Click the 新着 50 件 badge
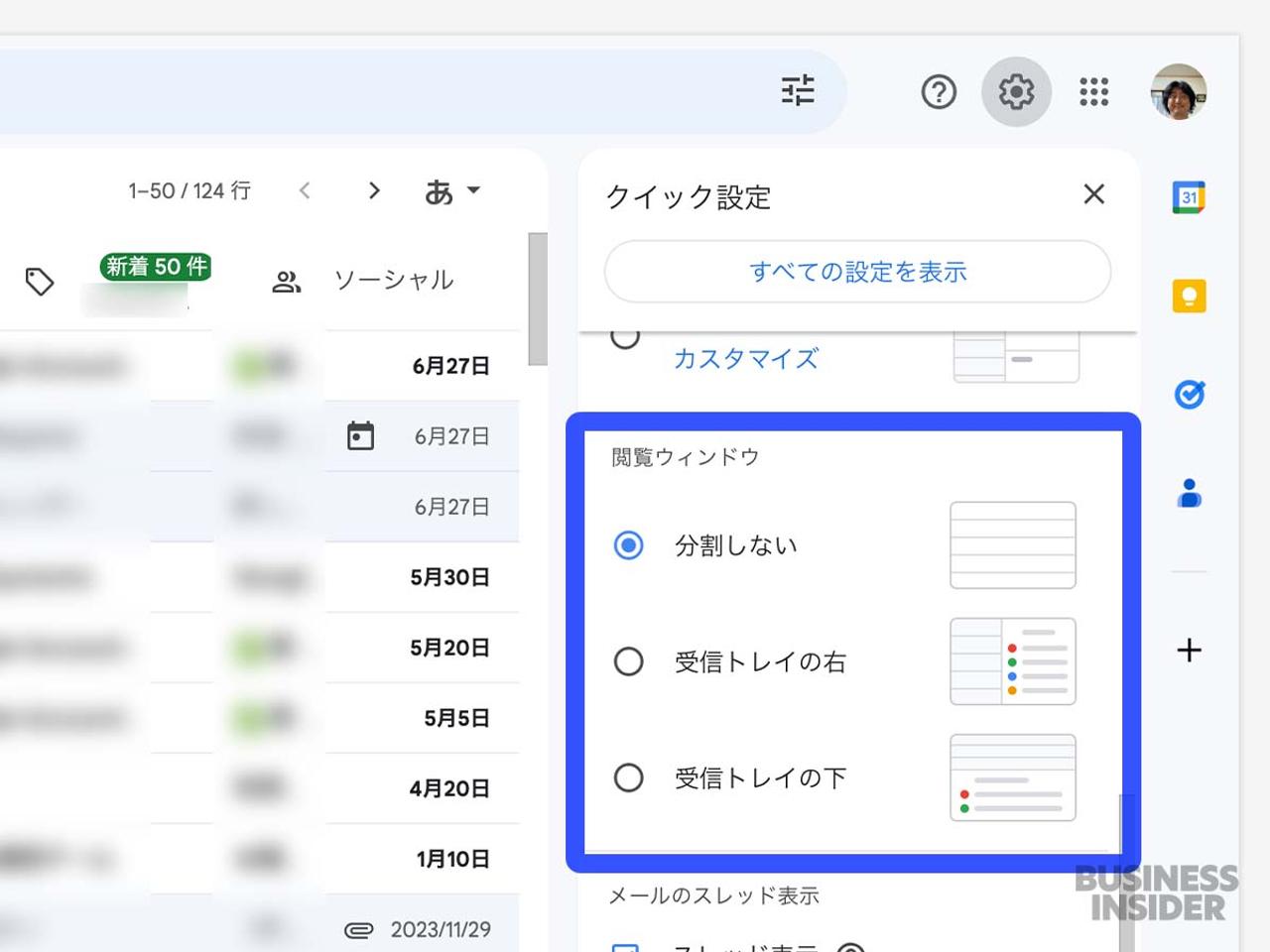The image size is (1270, 952). click(x=155, y=266)
